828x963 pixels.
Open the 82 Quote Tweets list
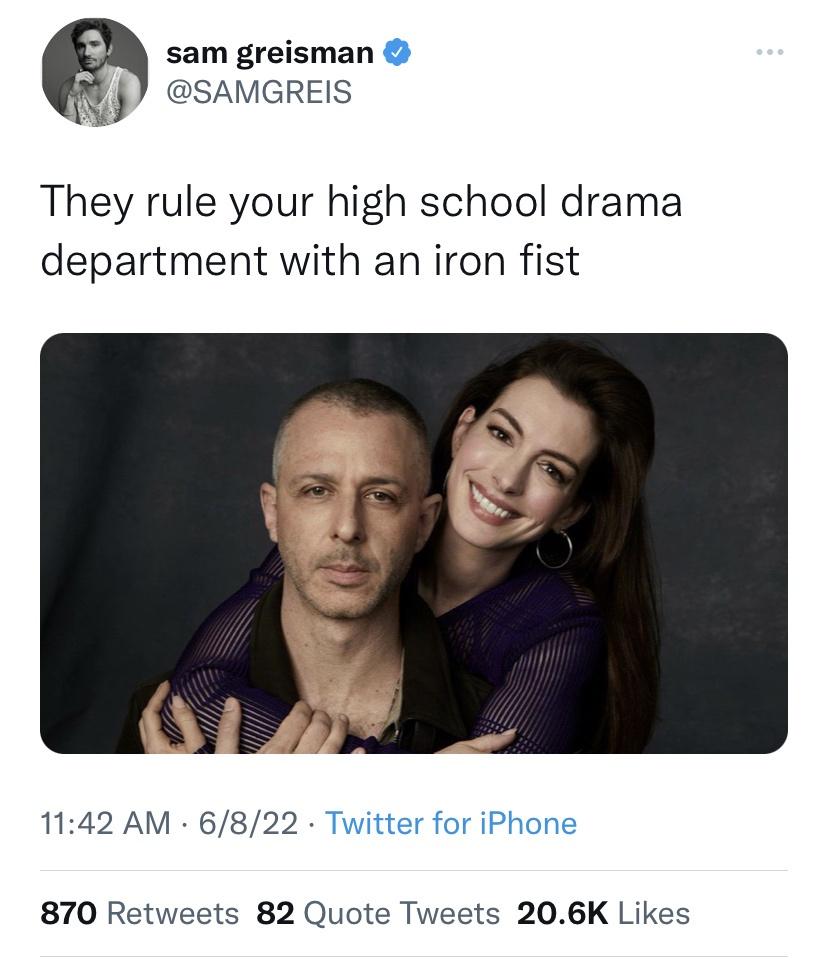[x=377, y=913]
